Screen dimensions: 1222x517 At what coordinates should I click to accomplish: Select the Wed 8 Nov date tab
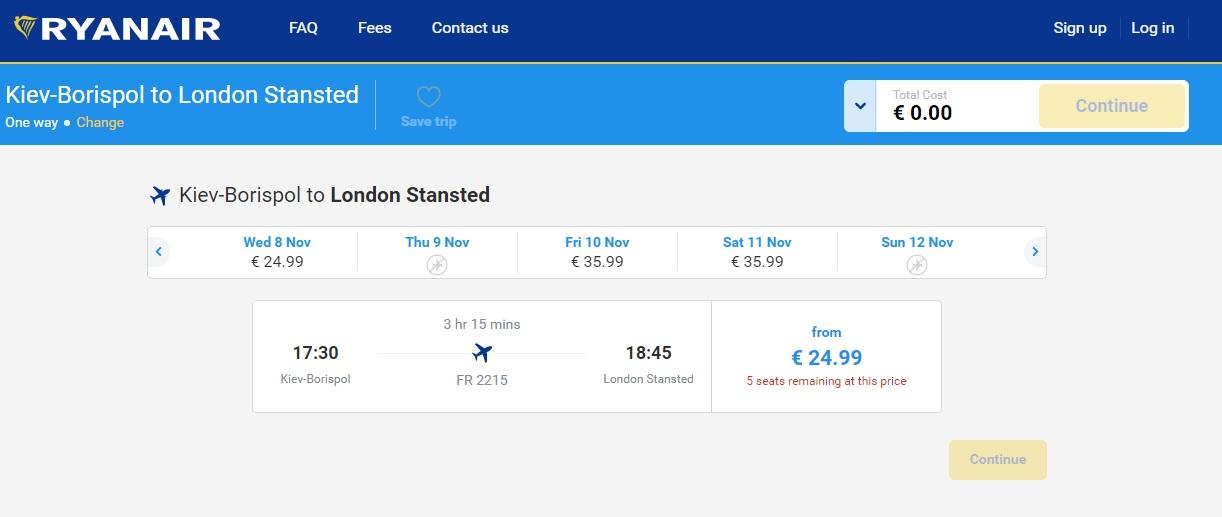(277, 252)
